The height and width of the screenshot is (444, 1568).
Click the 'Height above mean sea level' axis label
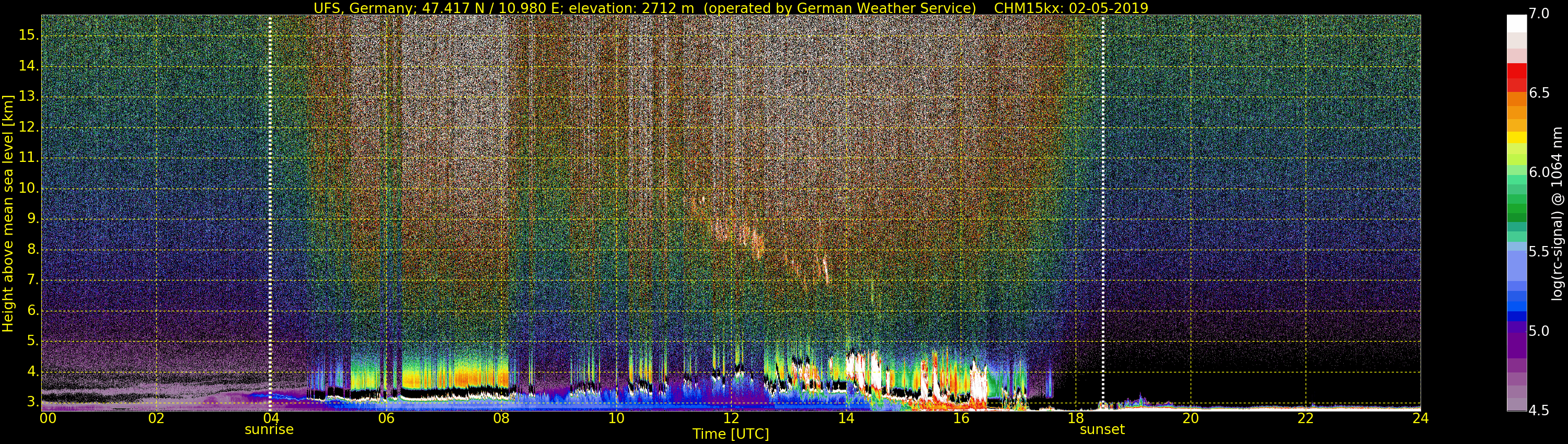[8, 213]
